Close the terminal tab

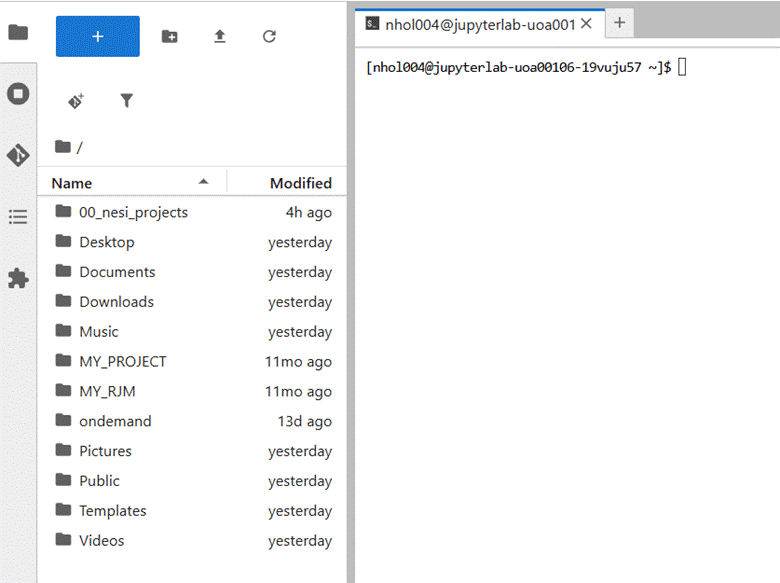586,23
